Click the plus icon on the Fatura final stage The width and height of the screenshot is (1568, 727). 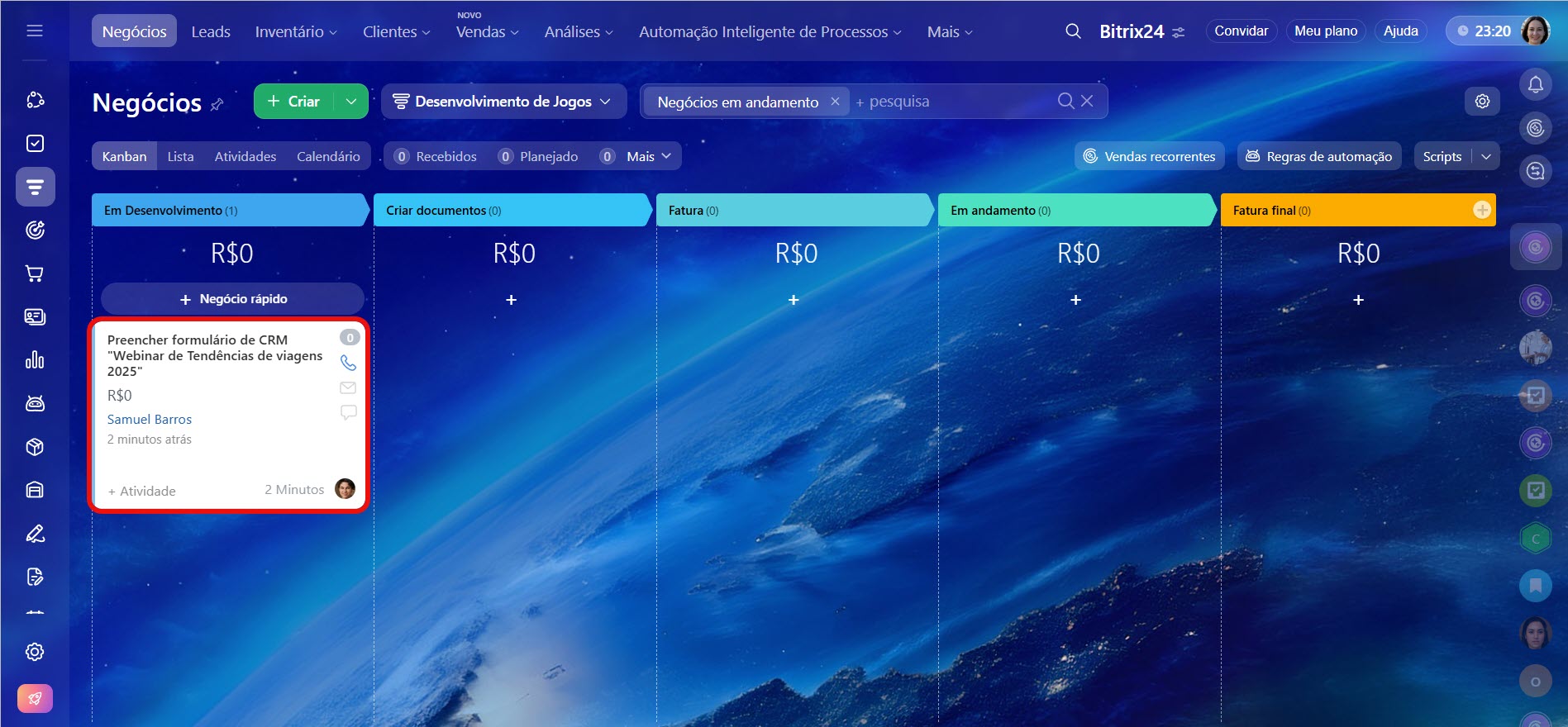[1481, 211]
